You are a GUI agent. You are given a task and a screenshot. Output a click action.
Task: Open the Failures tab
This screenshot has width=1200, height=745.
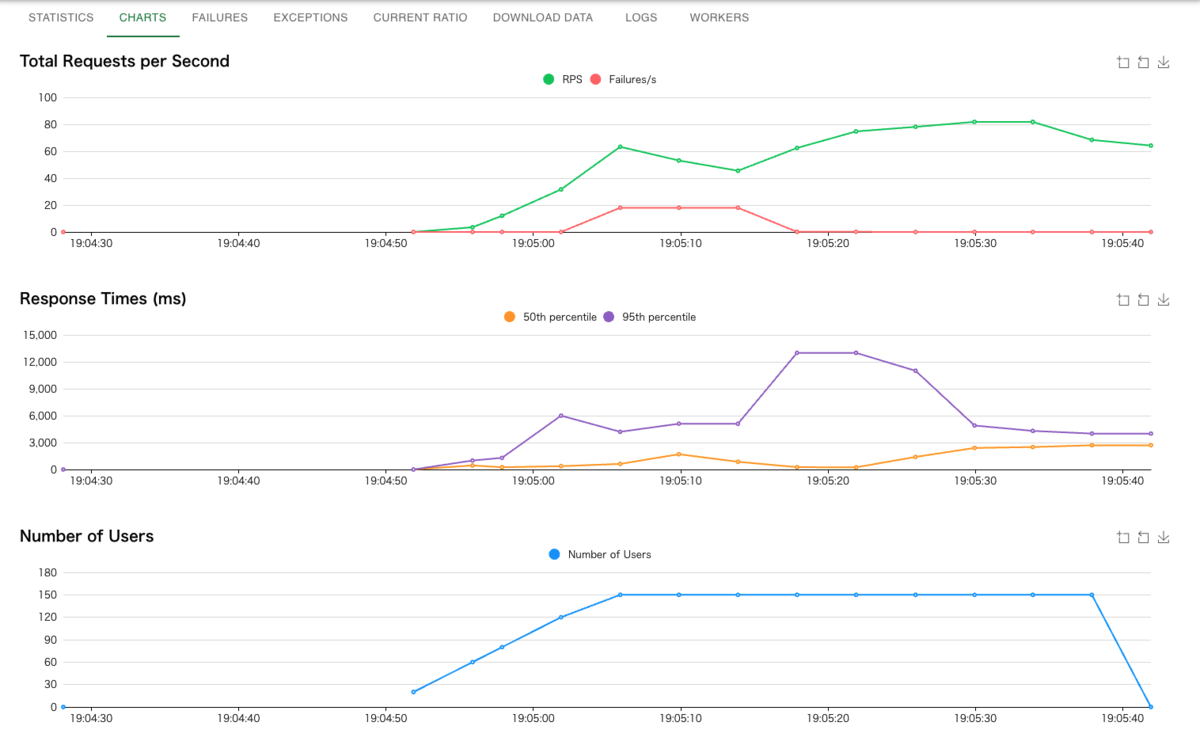(220, 18)
